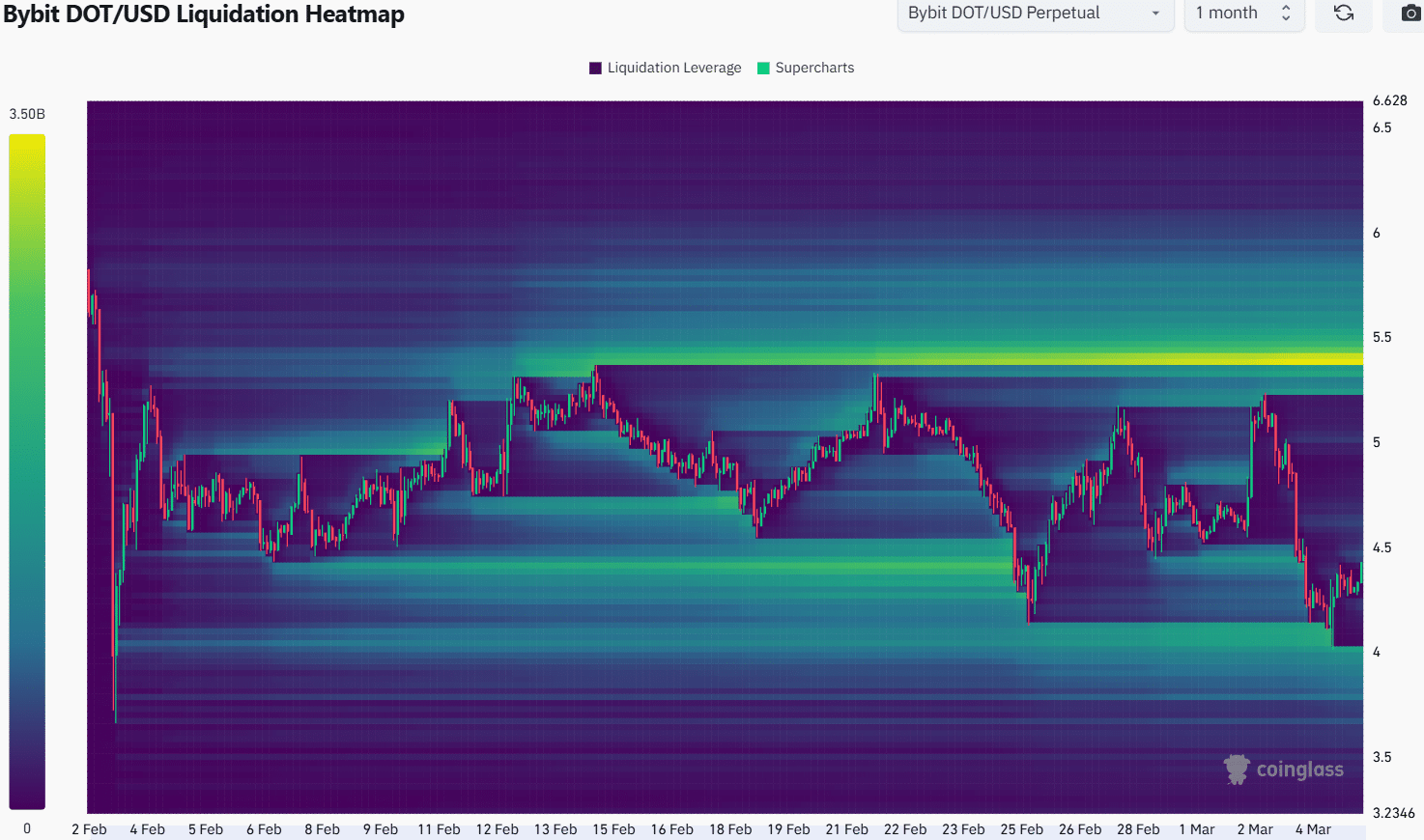Image resolution: width=1424 pixels, height=840 pixels.
Task: Click the 6 price axis label
Action: [1377, 233]
